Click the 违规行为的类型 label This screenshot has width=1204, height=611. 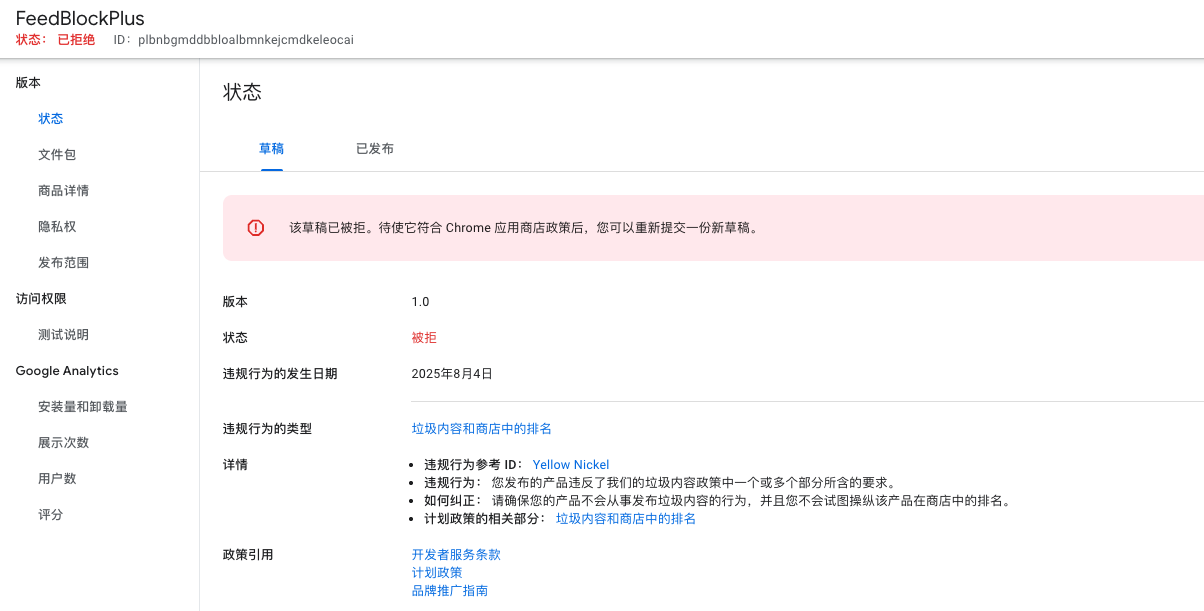pyautogui.click(x=267, y=429)
